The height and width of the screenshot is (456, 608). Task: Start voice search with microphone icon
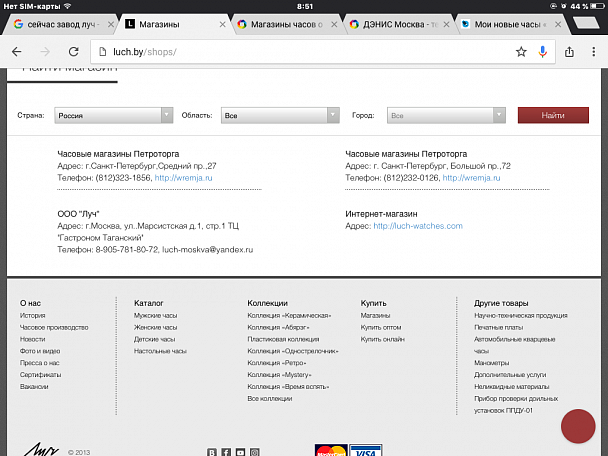543,52
